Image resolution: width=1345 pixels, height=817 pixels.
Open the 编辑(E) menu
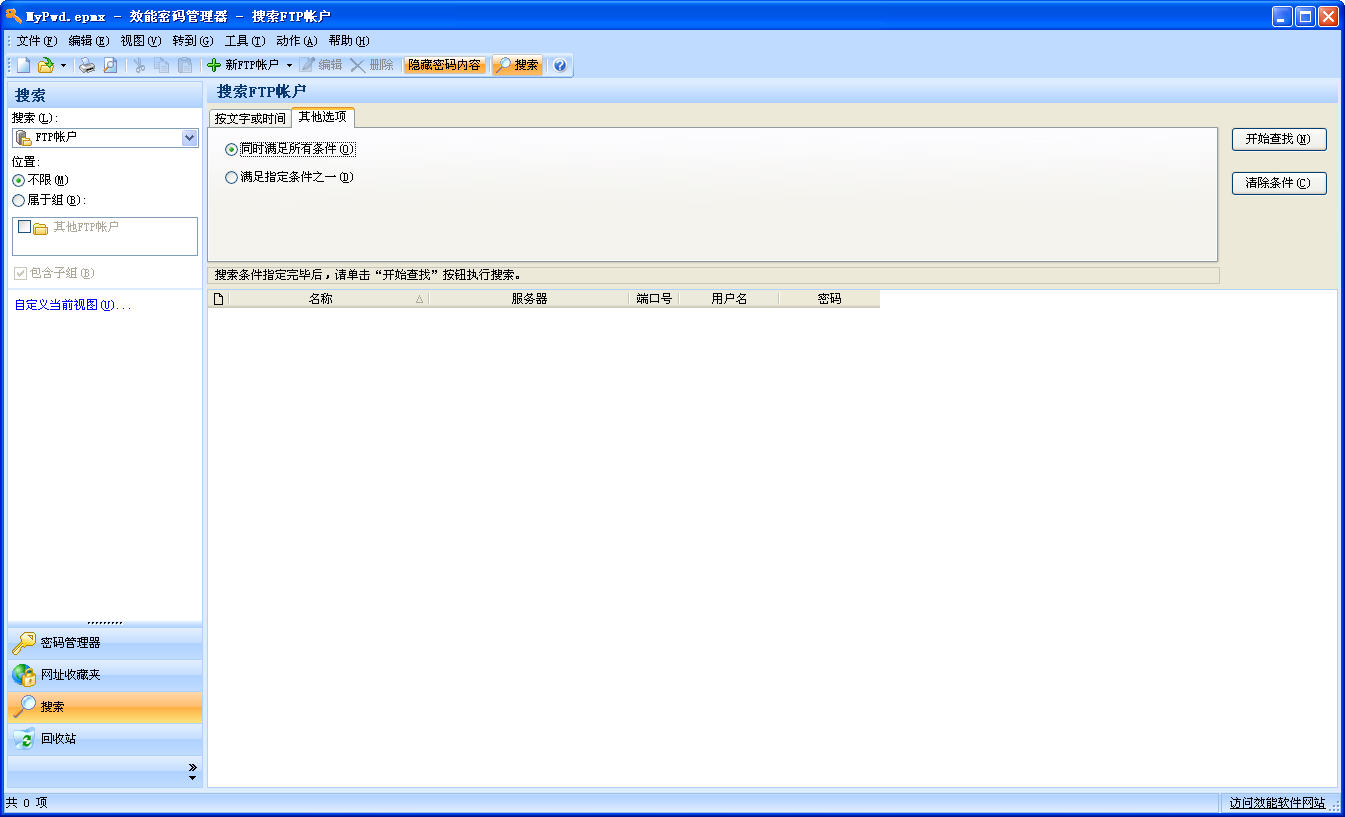click(x=89, y=41)
